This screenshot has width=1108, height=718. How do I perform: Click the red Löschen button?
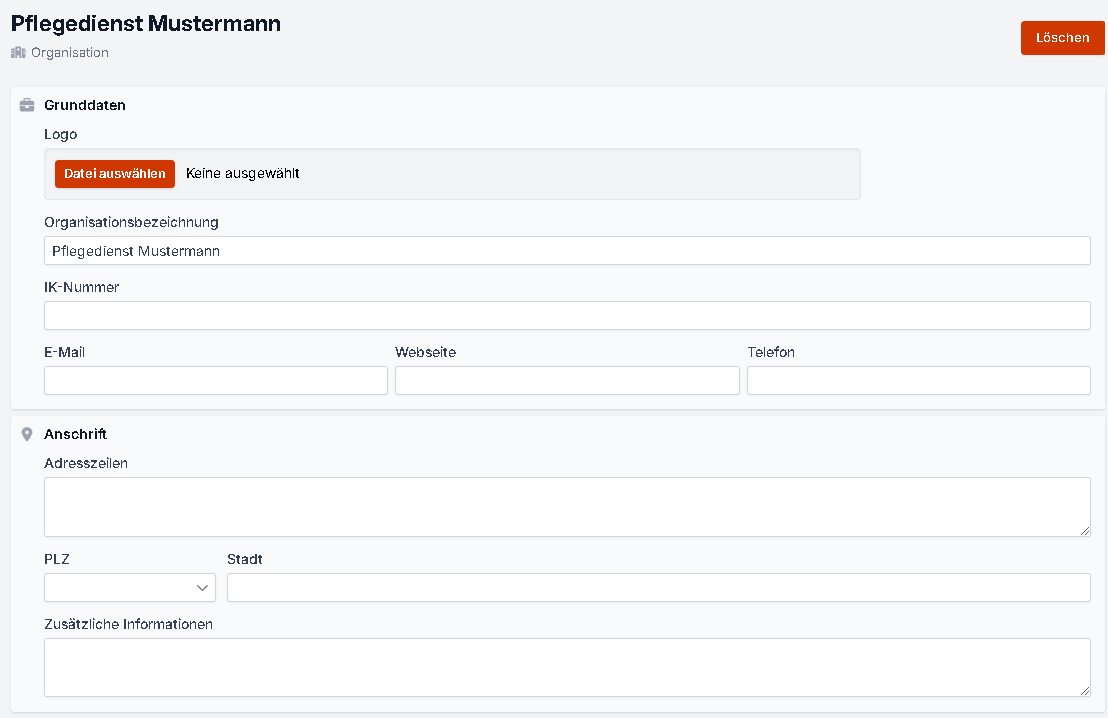point(1062,38)
